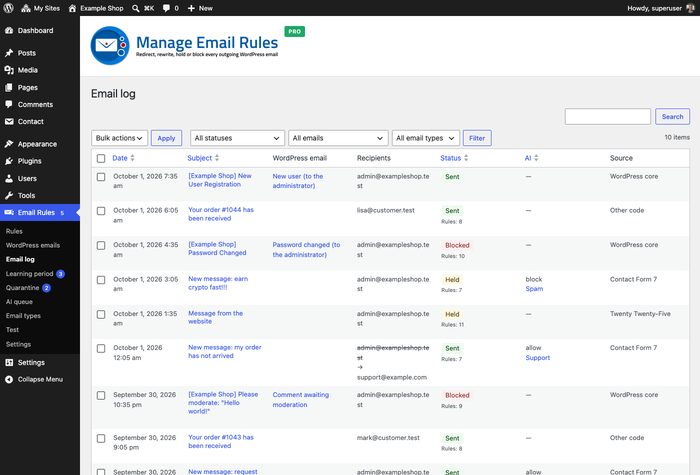
Task: Open the Rules submenu item
Action: tap(14, 231)
